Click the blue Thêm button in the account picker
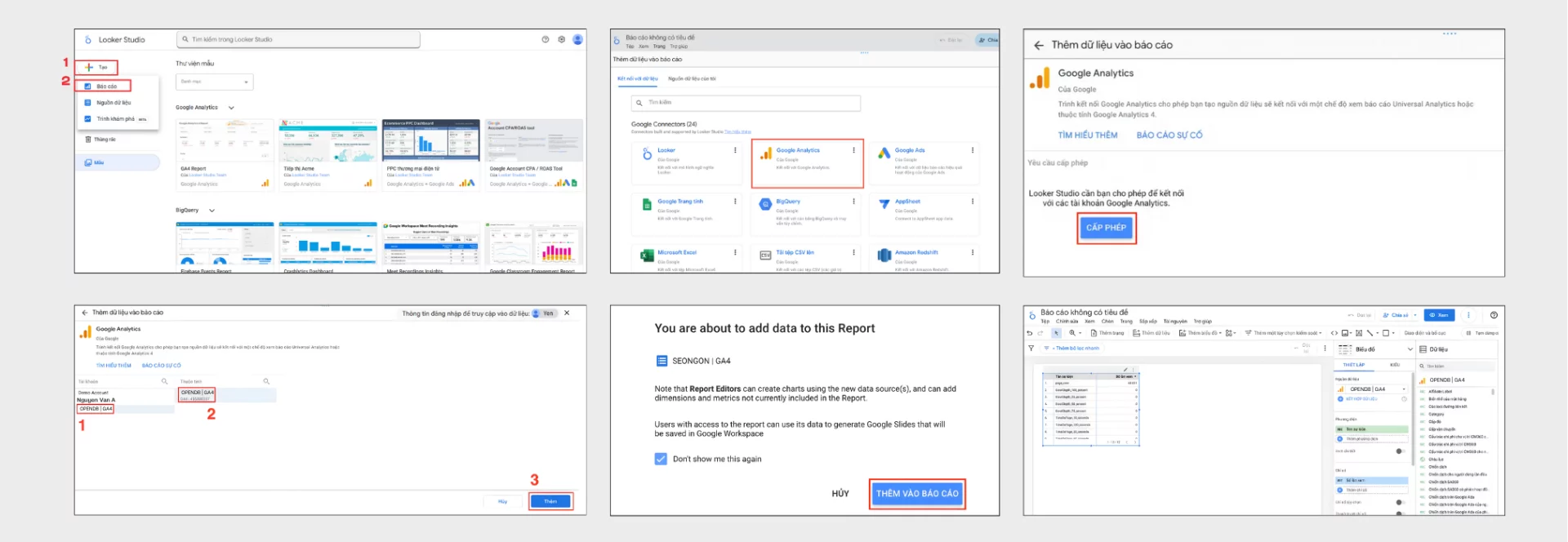The width and height of the screenshot is (1568, 542). pyautogui.click(x=550, y=501)
